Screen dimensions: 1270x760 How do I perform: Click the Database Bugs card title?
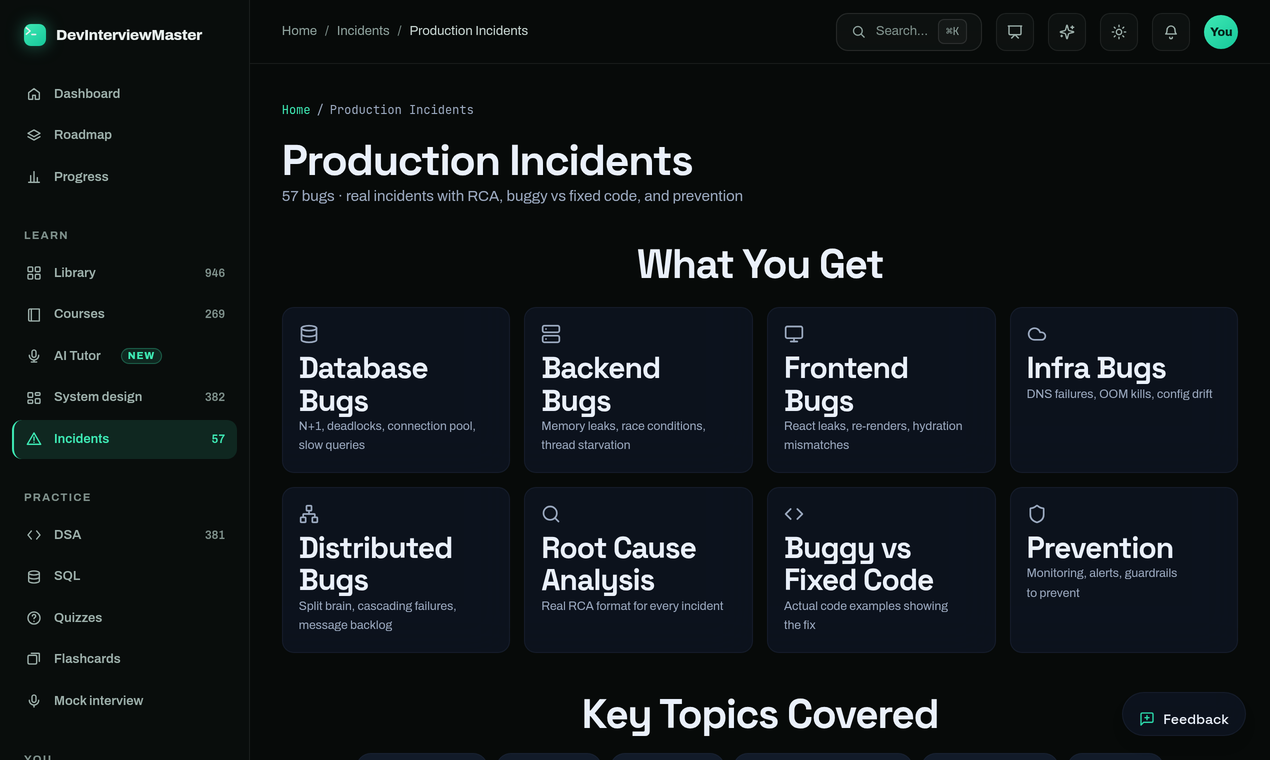pos(363,384)
